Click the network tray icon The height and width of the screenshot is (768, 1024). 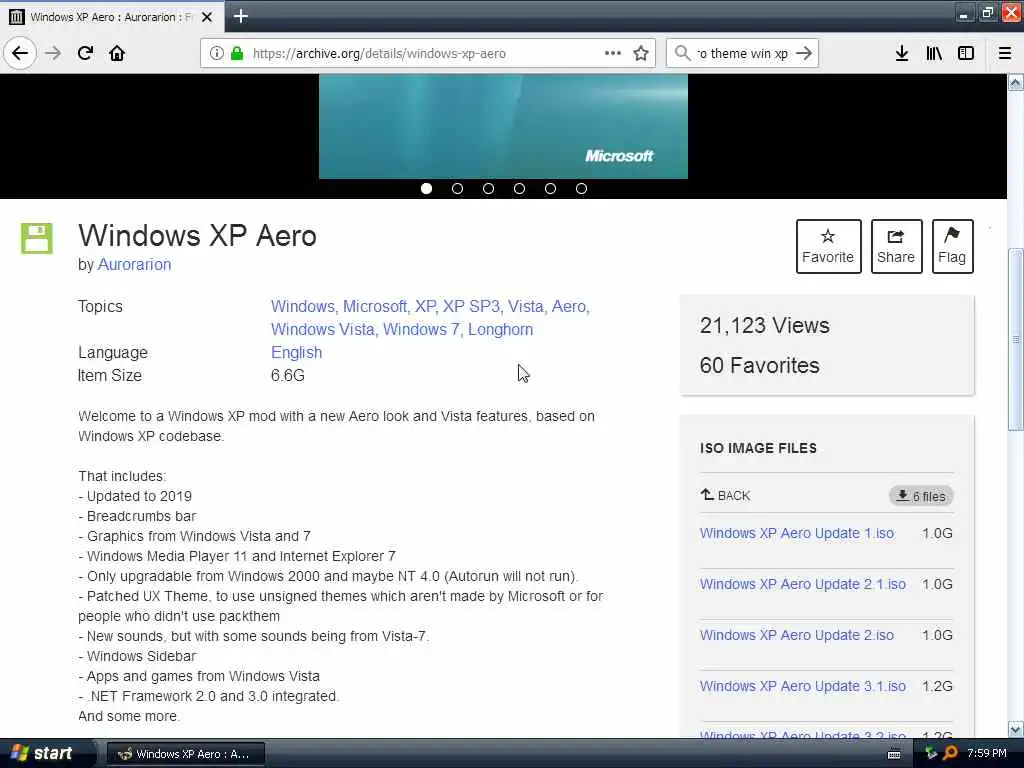[x=931, y=754]
